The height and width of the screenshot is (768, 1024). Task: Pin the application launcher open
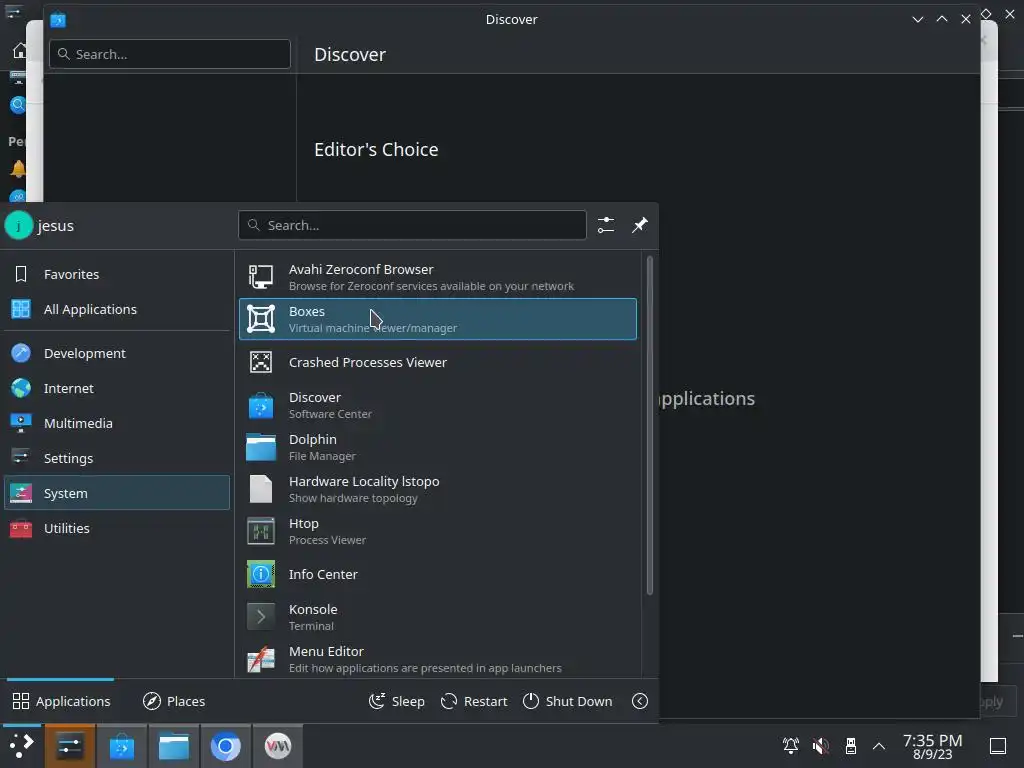[639, 225]
